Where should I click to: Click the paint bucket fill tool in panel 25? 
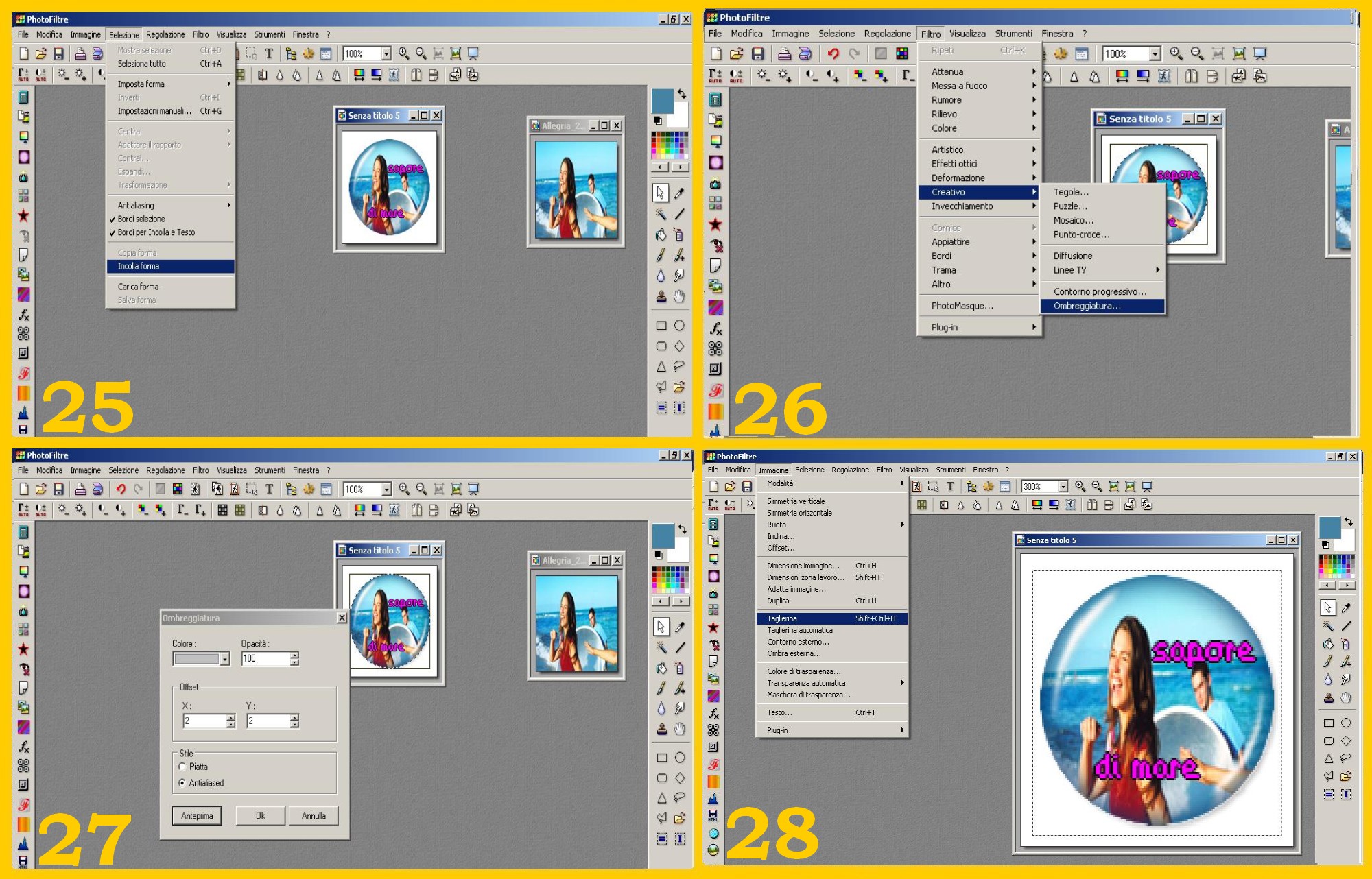point(661,234)
